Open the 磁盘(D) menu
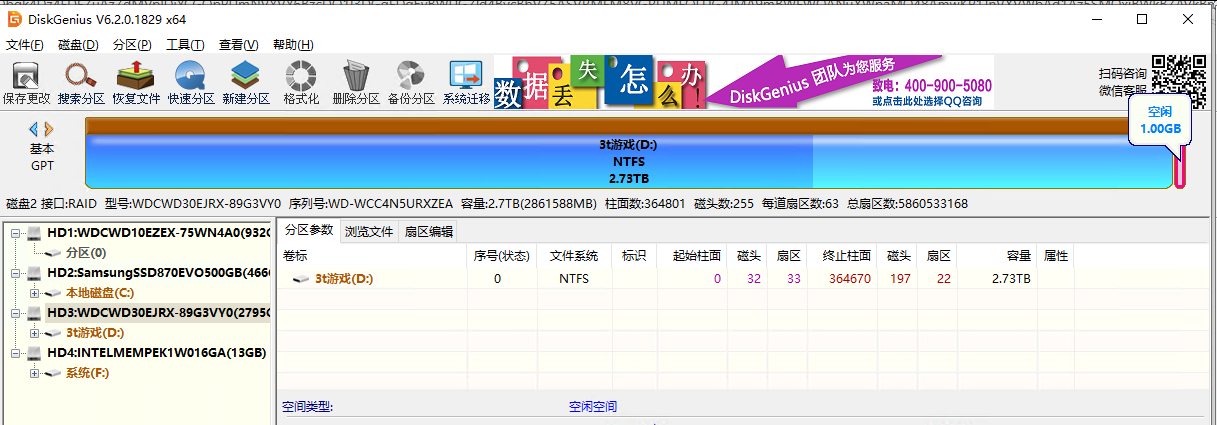Image resolution: width=1217 pixels, height=425 pixels. tap(78, 45)
